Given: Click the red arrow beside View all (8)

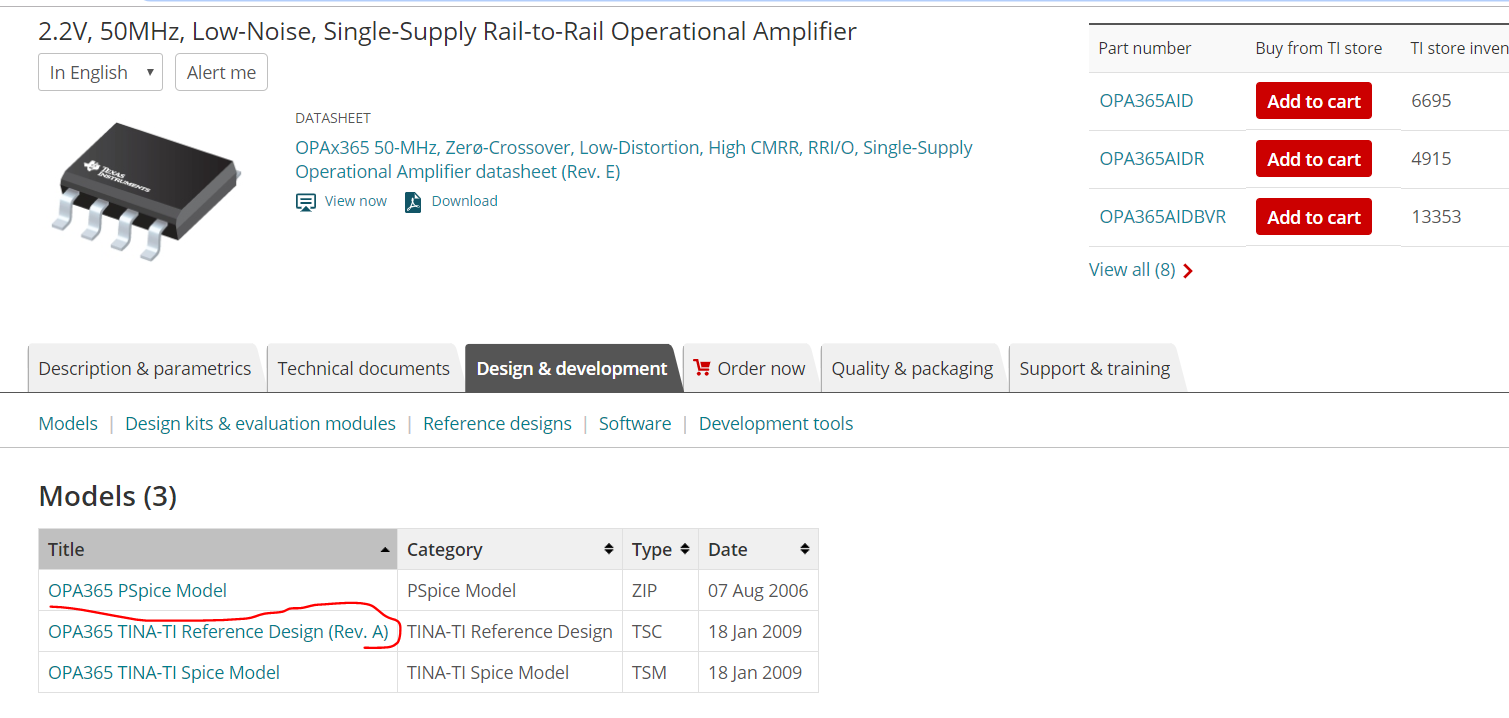Looking at the screenshot, I should pos(1188,270).
